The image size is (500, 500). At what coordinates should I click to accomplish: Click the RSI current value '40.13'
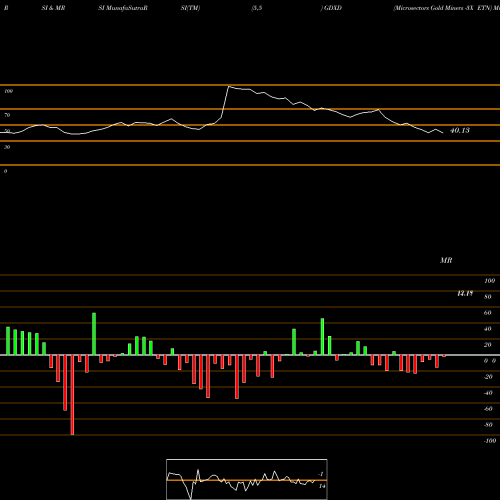(x=460, y=130)
